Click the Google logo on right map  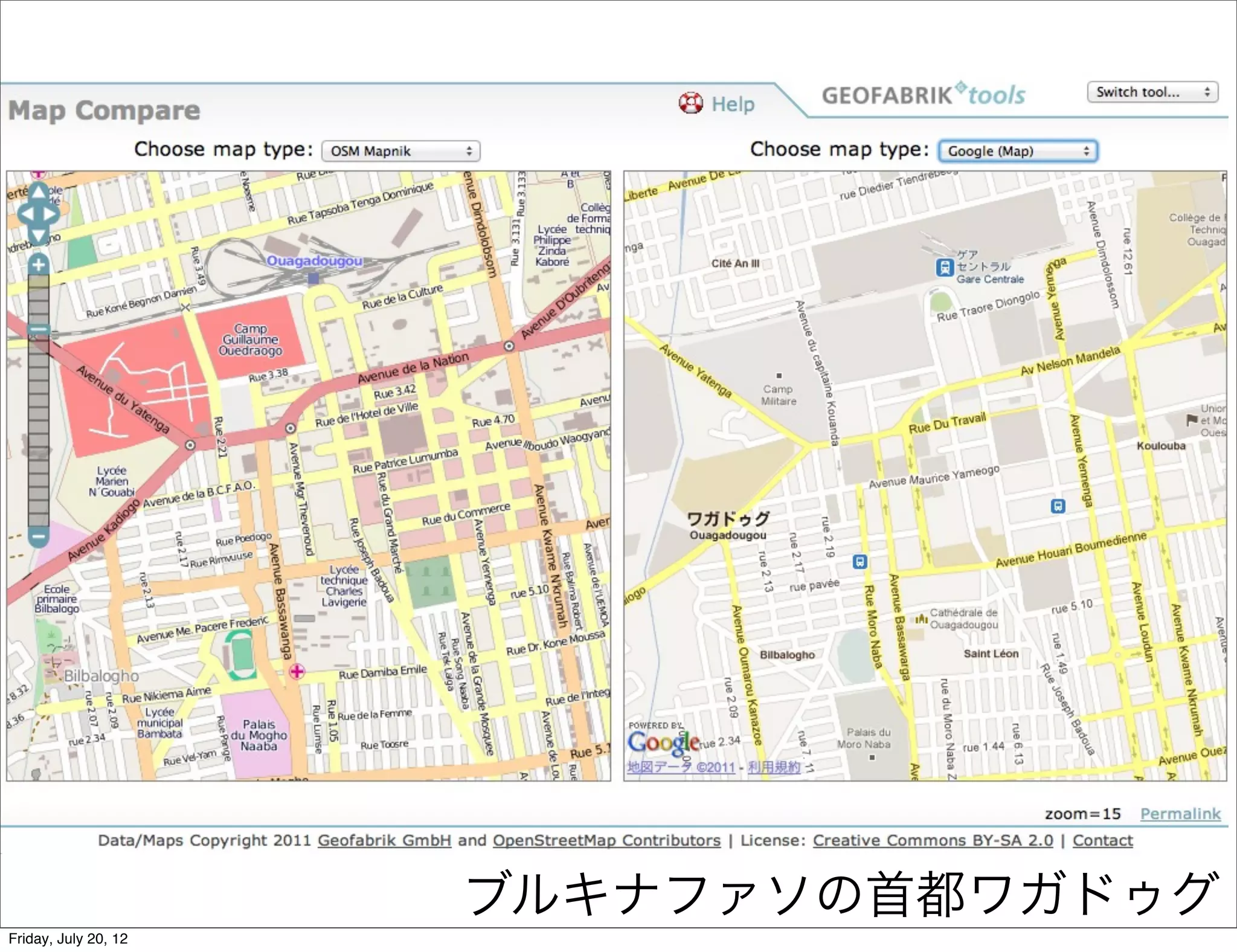point(663,742)
